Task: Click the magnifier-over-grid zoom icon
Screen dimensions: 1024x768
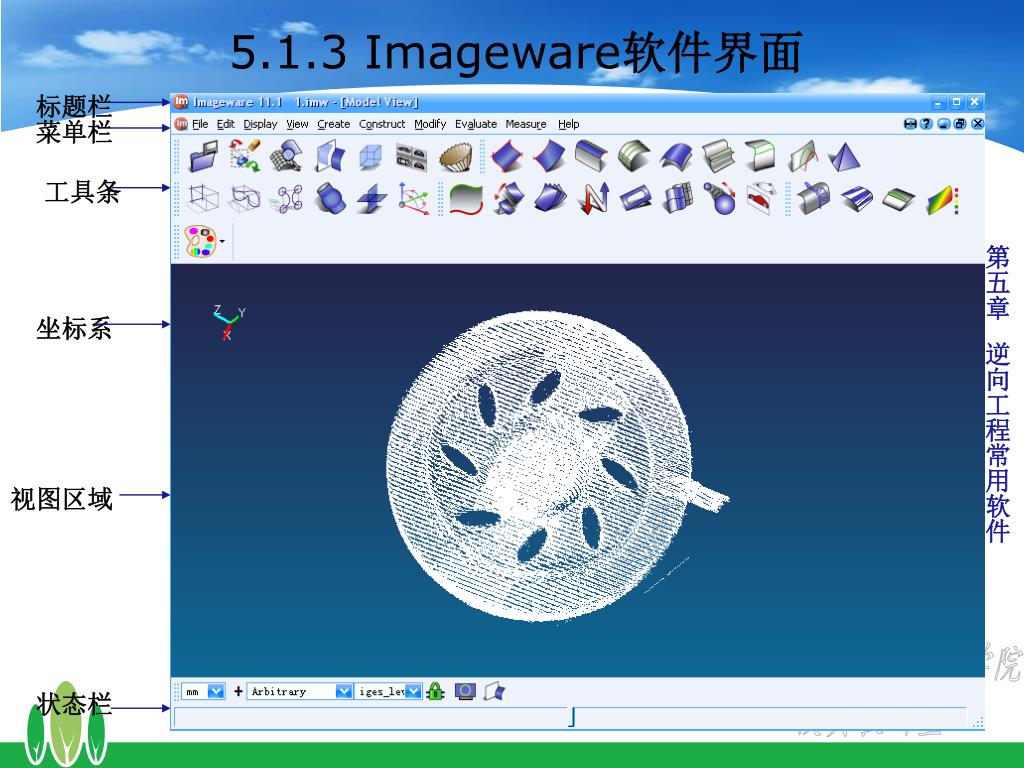Action: pyautogui.click(x=287, y=157)
